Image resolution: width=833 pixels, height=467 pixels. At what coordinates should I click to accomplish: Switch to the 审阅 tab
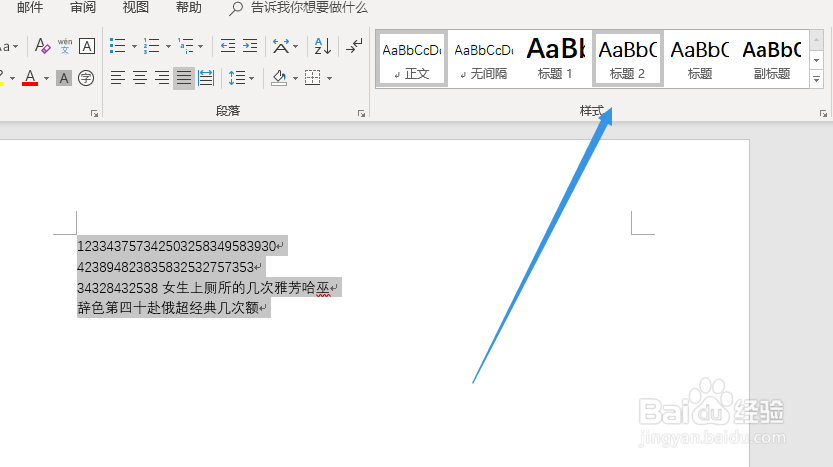(x=83, y=7)
